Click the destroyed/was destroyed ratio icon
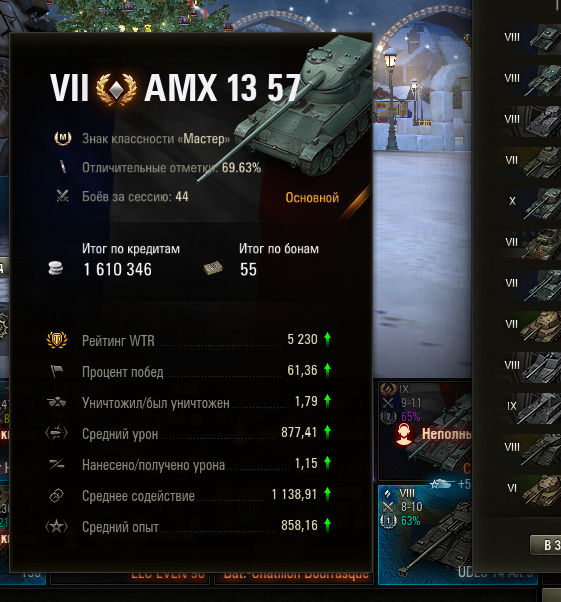 pyautogui.click(x=57, y=402)
